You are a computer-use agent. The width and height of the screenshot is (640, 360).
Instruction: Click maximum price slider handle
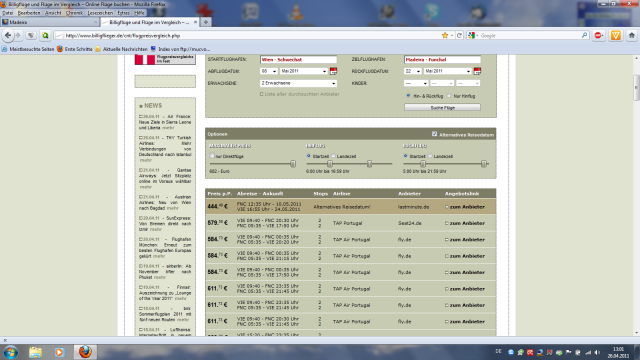[293, 164]
